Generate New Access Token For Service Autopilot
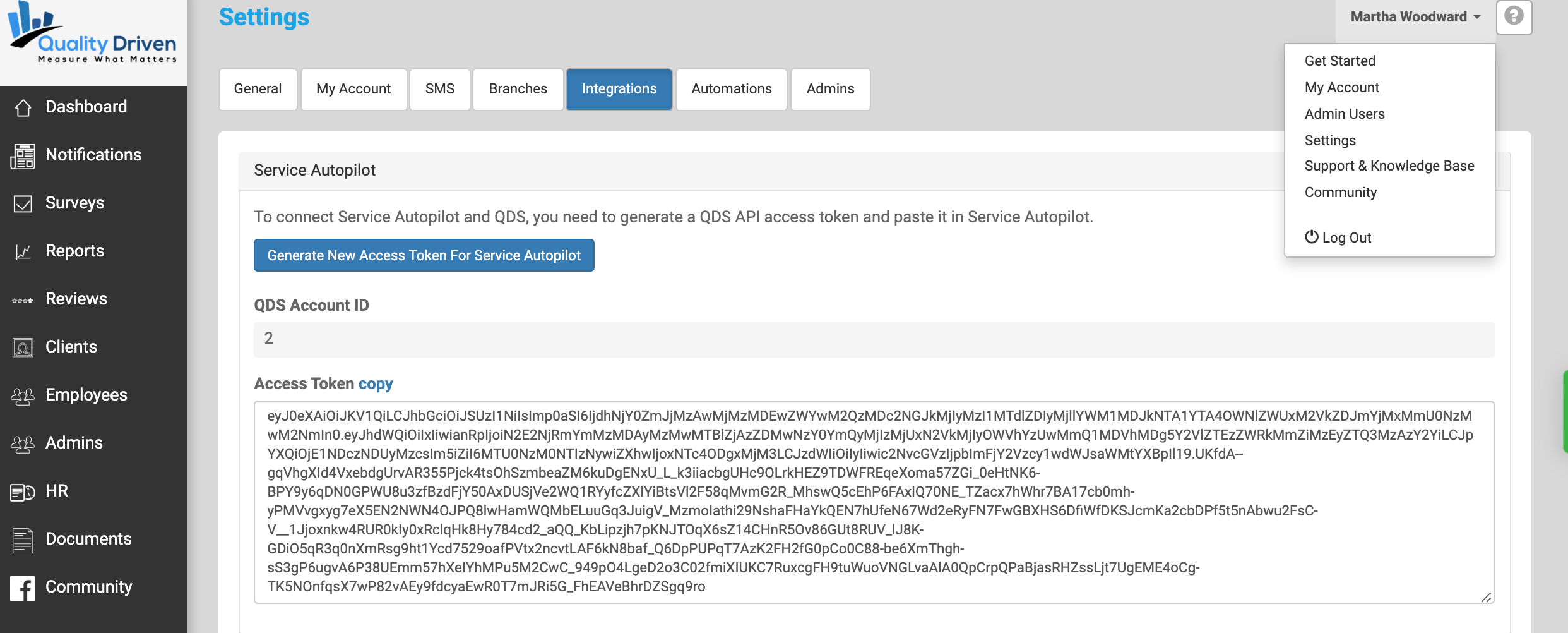Viewport: 1568px width, 633px height. [x=424, y=255]
